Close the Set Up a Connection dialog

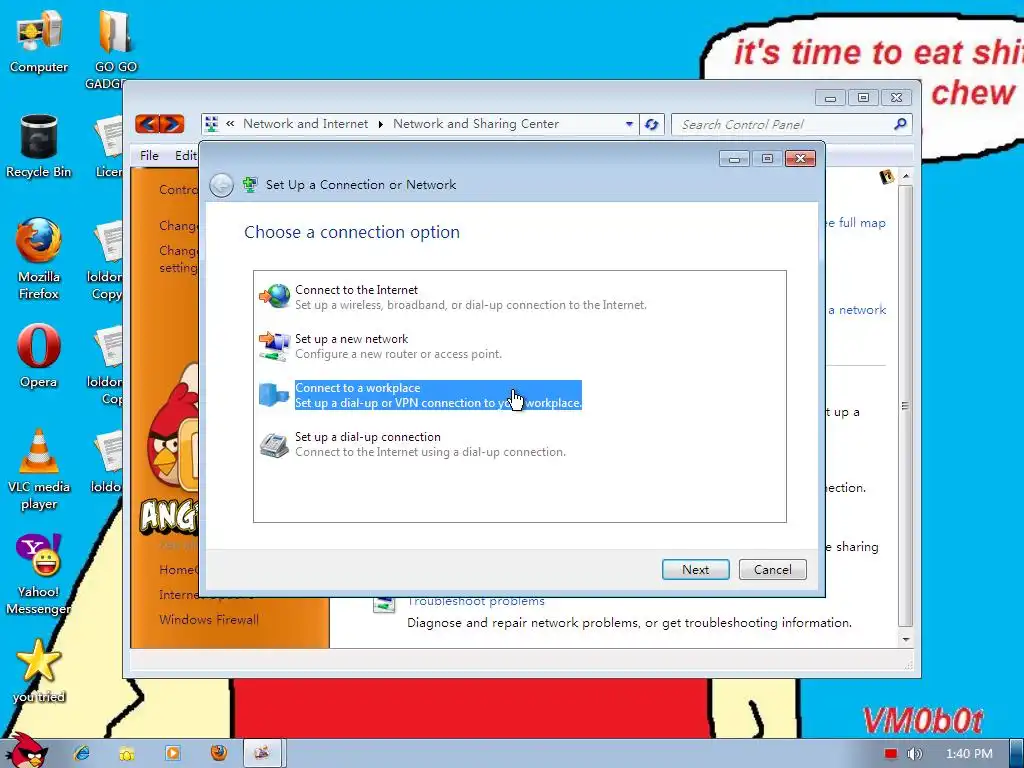(x=800, y=158)
